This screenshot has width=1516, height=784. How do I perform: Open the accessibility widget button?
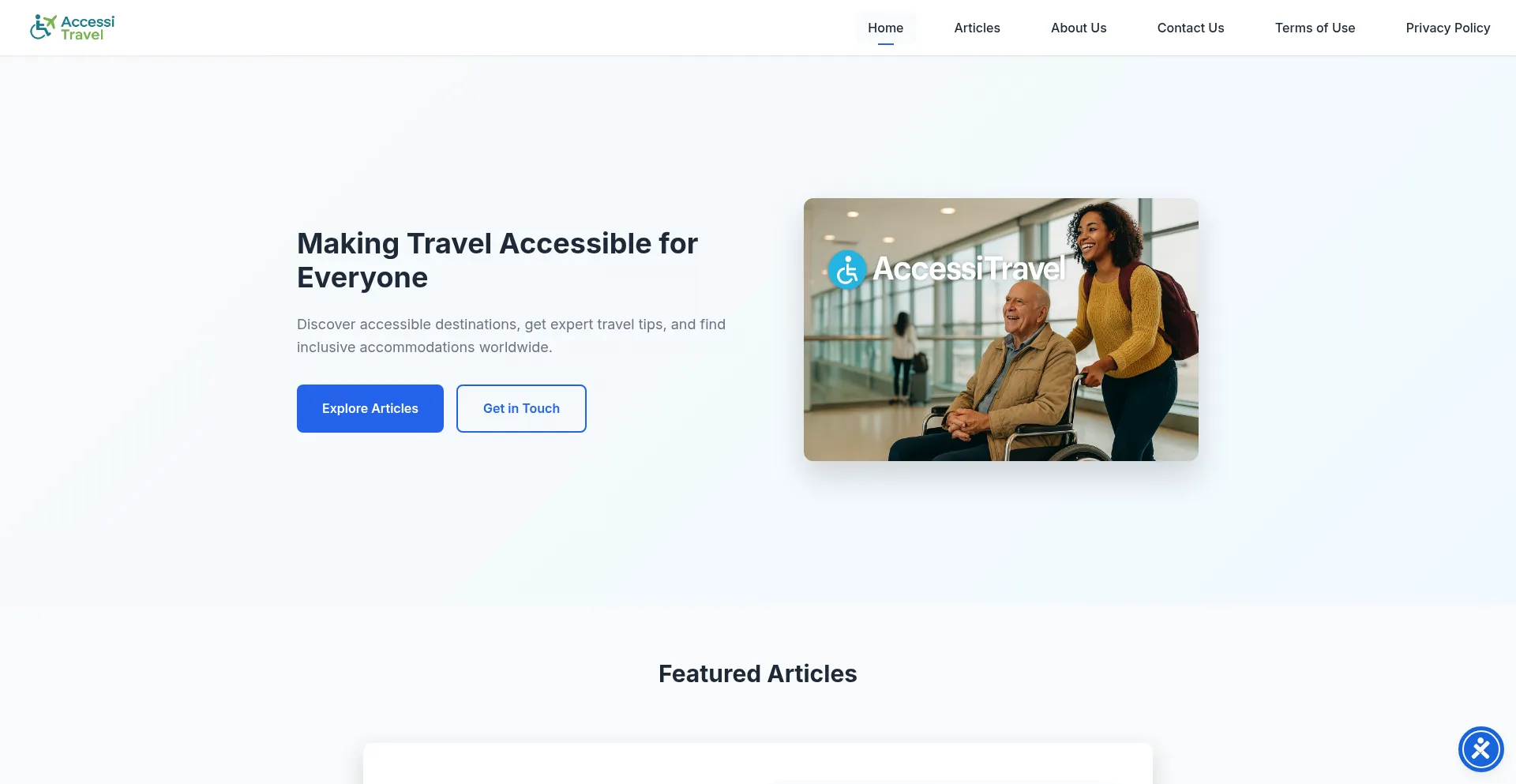[x=1480, y=748]
